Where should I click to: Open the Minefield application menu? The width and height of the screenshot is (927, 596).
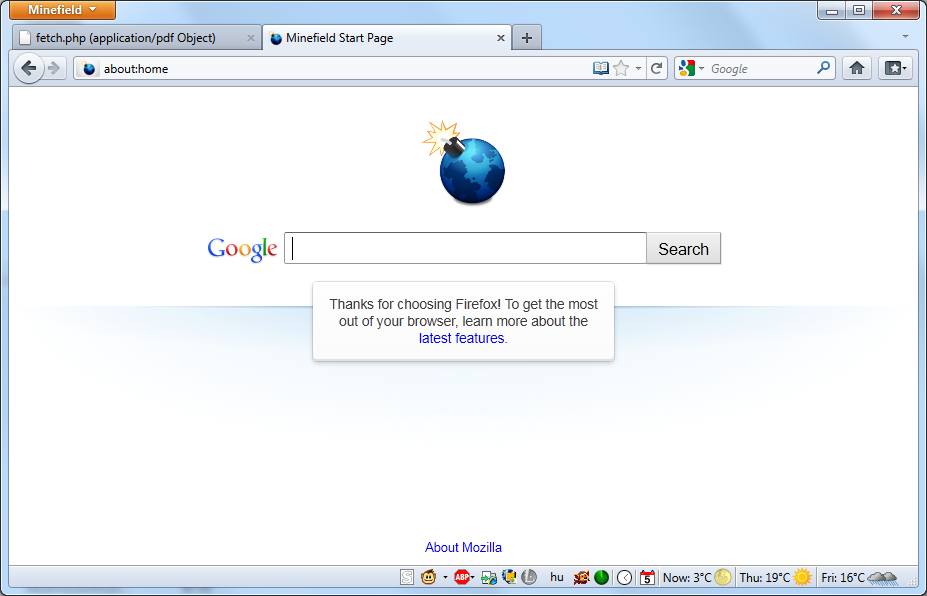(x=62, y=9)
